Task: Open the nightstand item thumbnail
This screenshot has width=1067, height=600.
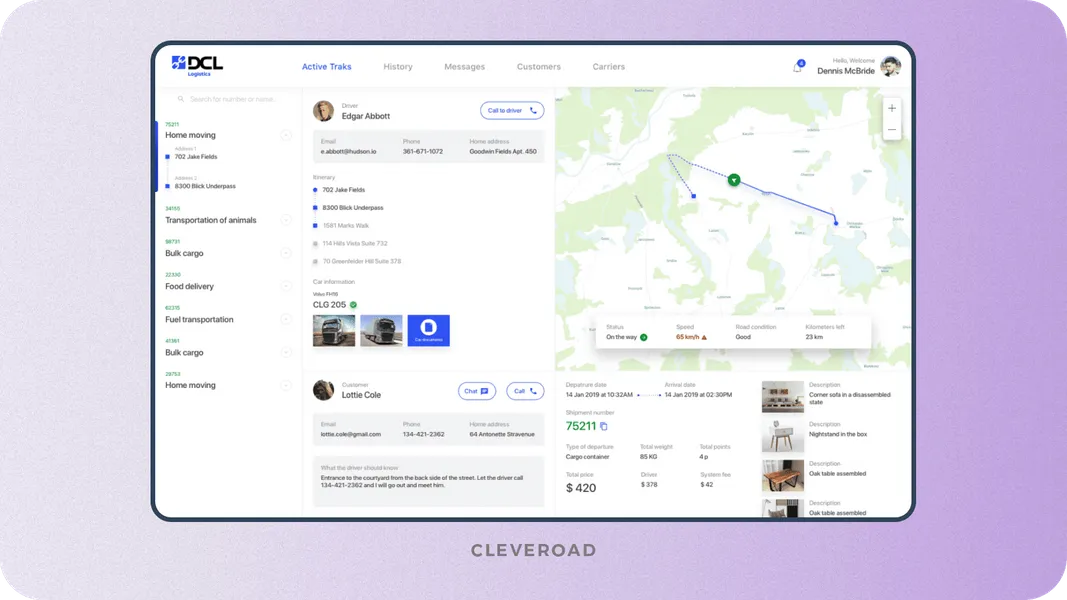Action: (783, 436)
